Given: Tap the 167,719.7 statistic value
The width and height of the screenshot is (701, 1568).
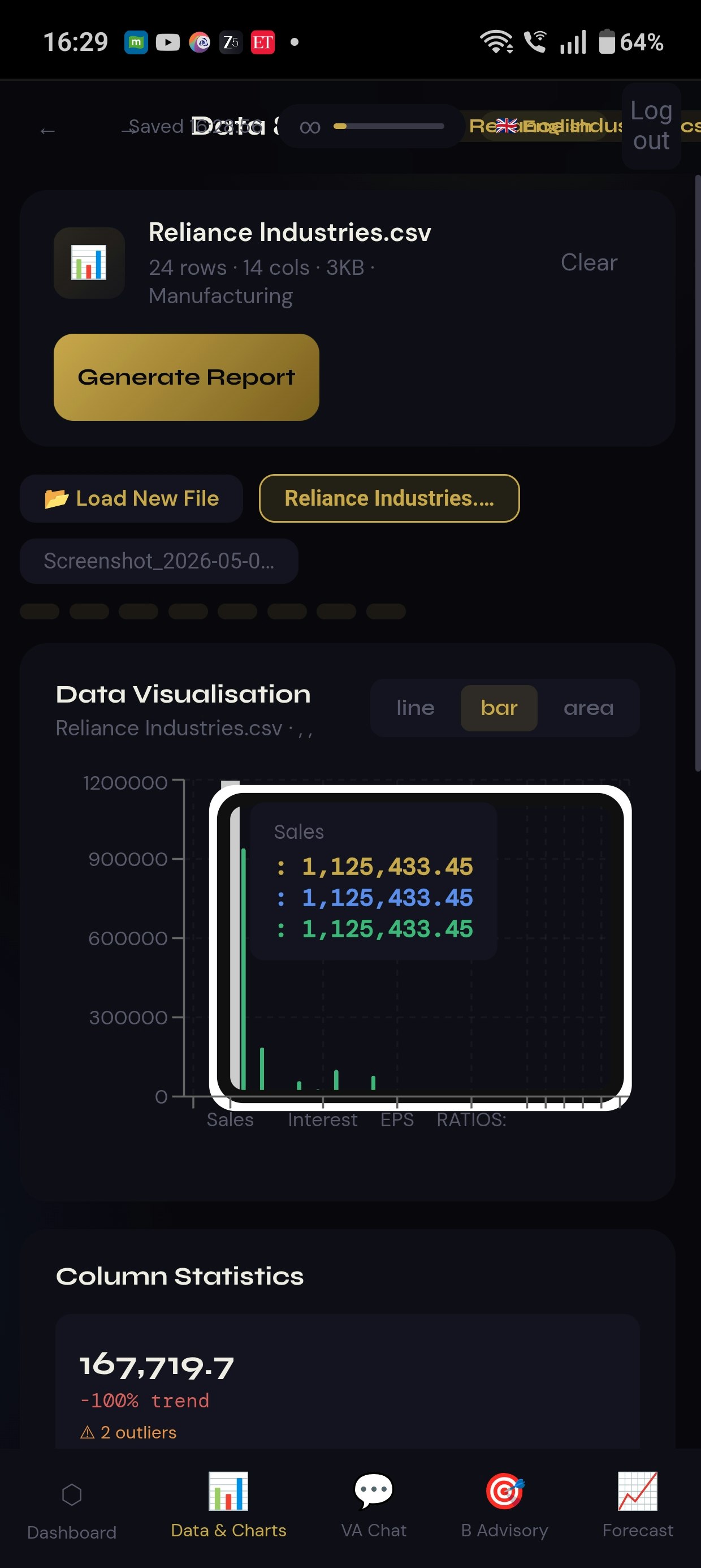Looking at the screenshot, I should (x=157, y=1367).
